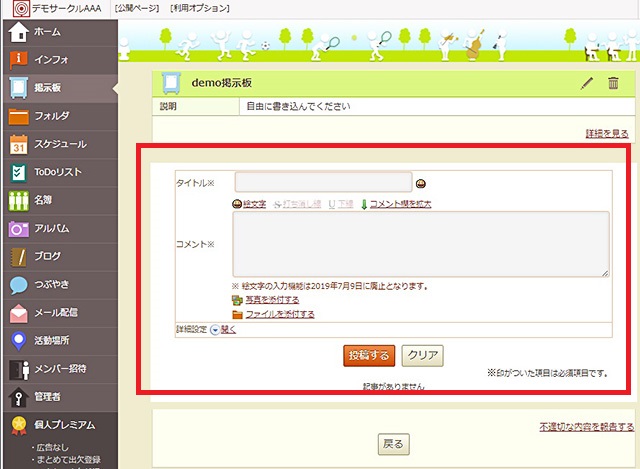Open ホーム from the sidebar
This screenshot has width=640, height=469.
[47, 31]
